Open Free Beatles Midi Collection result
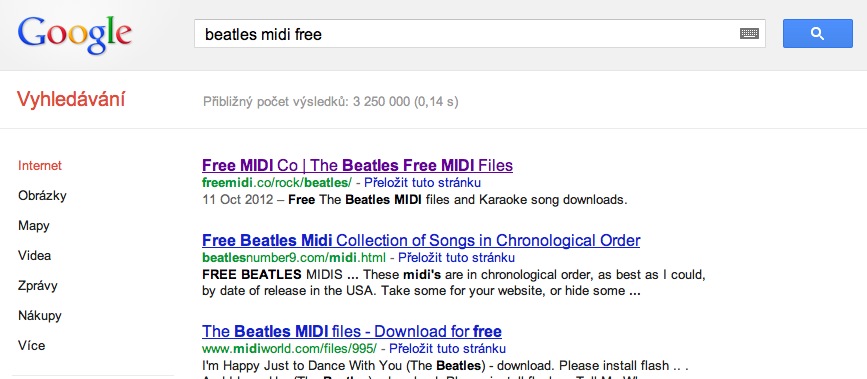867x379 pixels. tap(421, 240)
